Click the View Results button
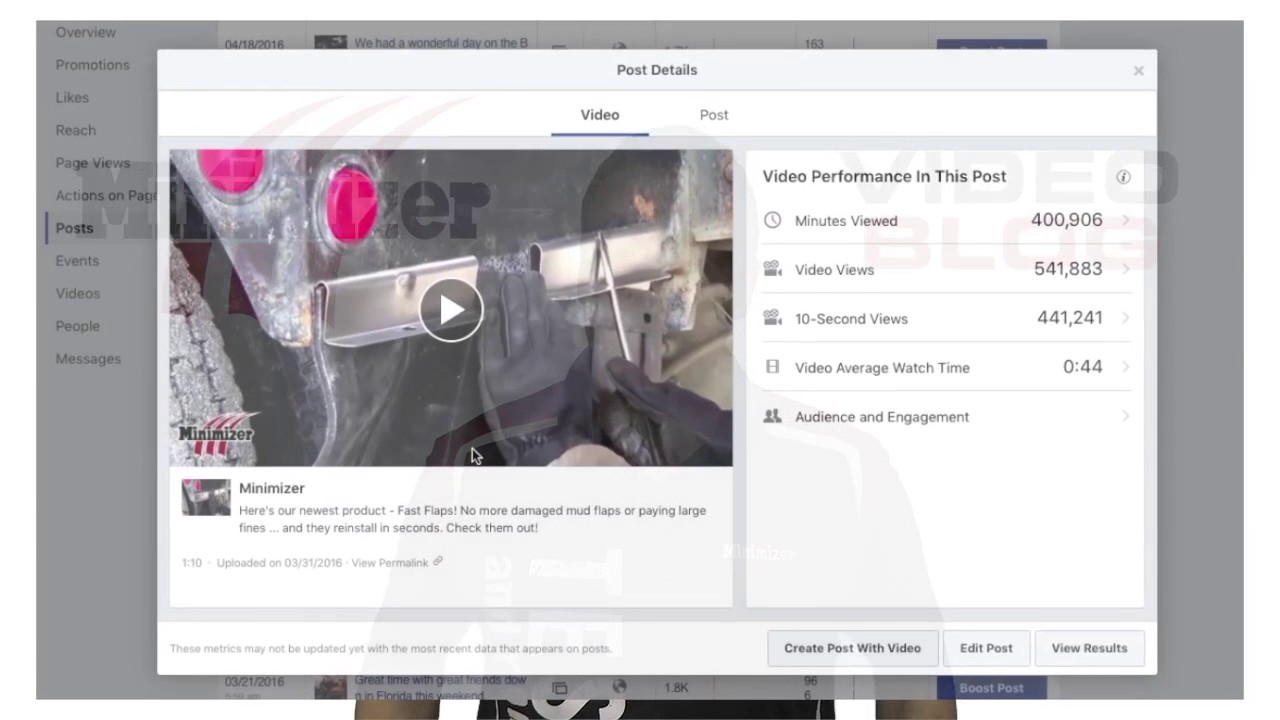1280x720 pixels. [x=1089, y=648]
